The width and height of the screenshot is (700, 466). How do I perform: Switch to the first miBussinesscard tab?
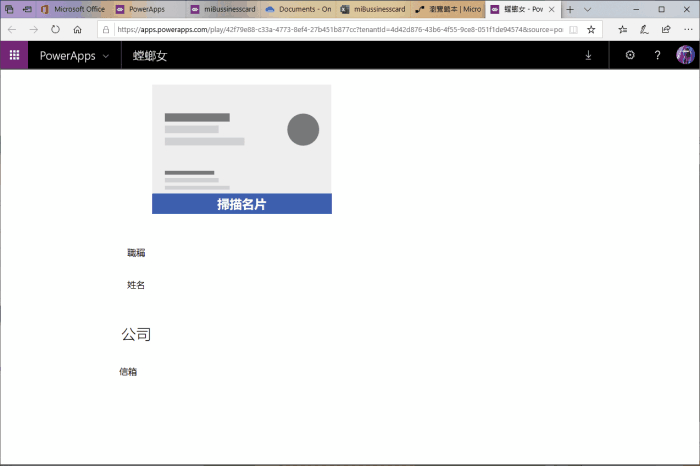pyautogui.click(x=223, y=9)
